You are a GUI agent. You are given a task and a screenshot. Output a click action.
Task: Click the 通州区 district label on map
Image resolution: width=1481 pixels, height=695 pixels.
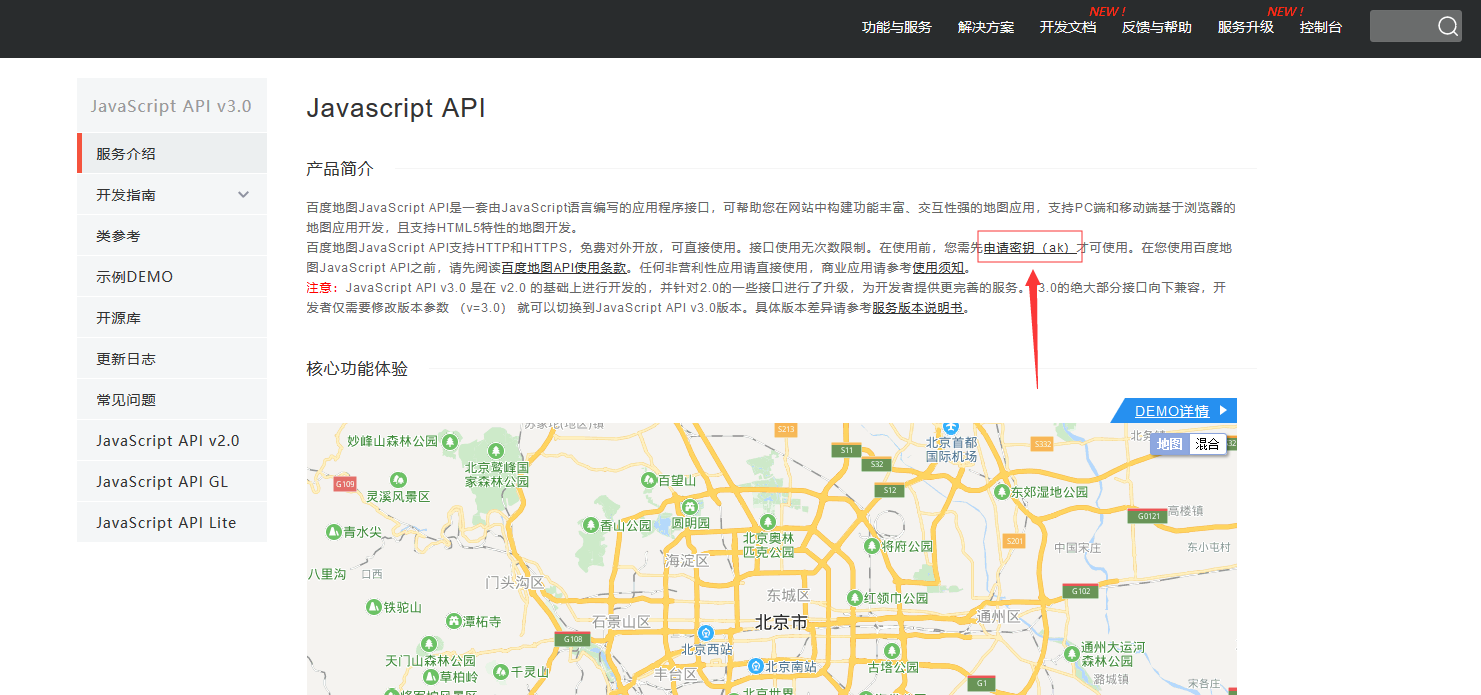(999, 616)
